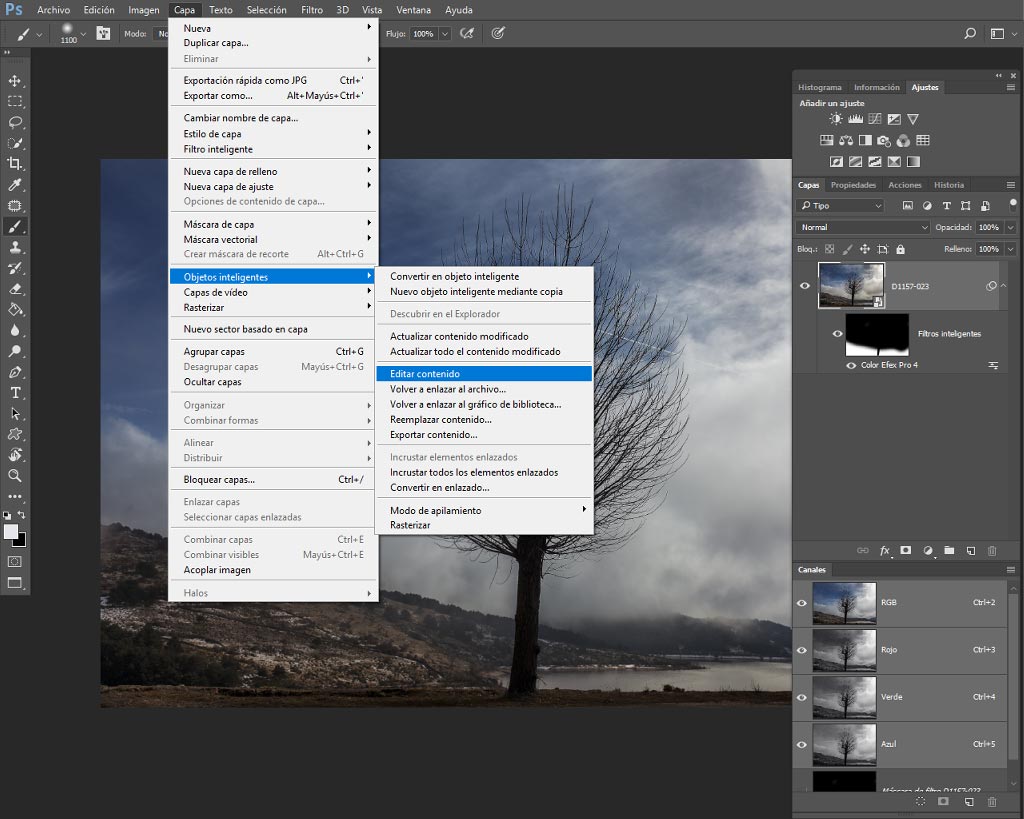Image resolution: width=1024 pixels, height=819 pixels.
Task: Toggle visibility of Color Efex Pro 4
Action: [851, 366]
